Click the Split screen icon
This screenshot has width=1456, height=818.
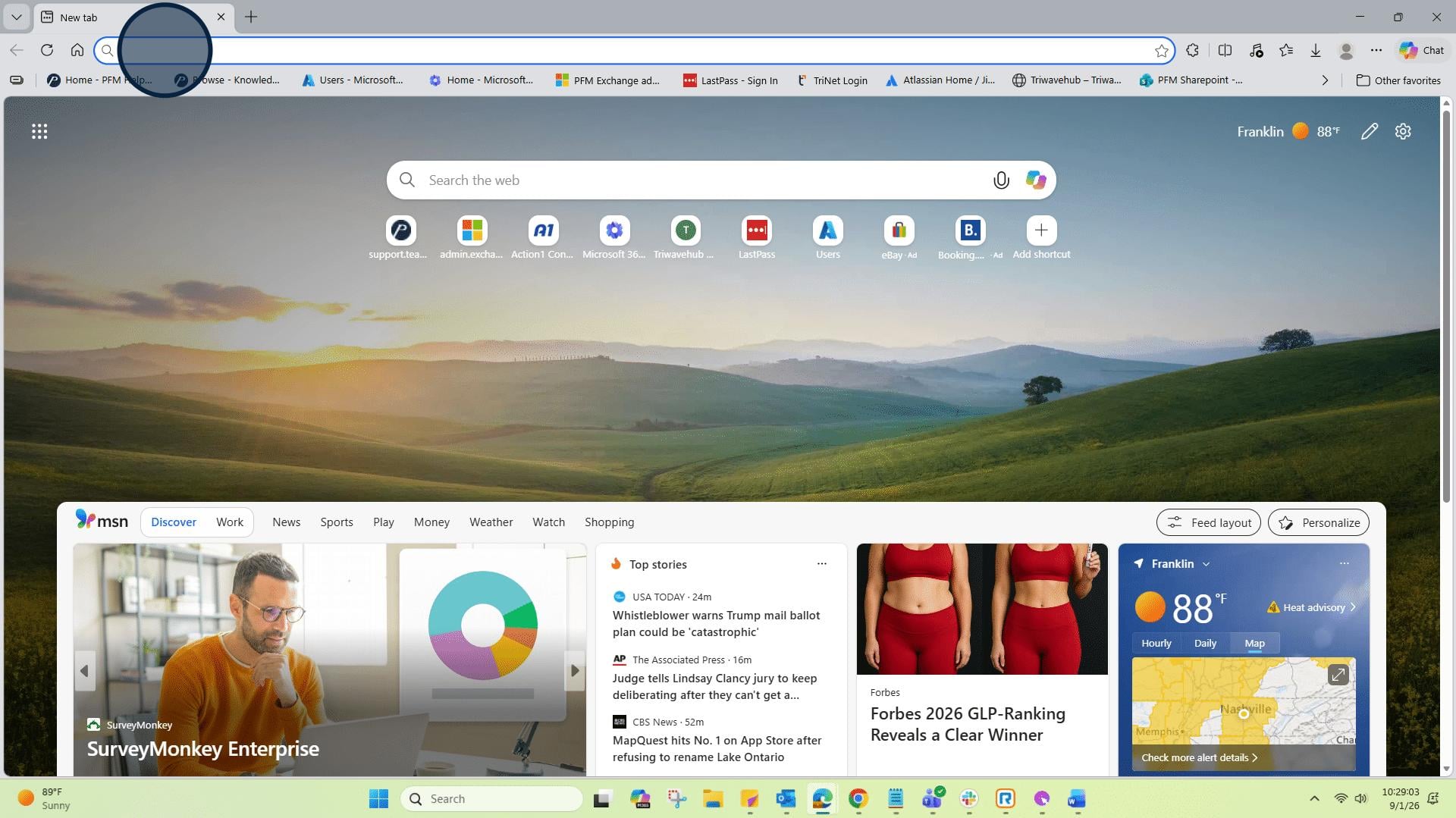pos(1225,50)
